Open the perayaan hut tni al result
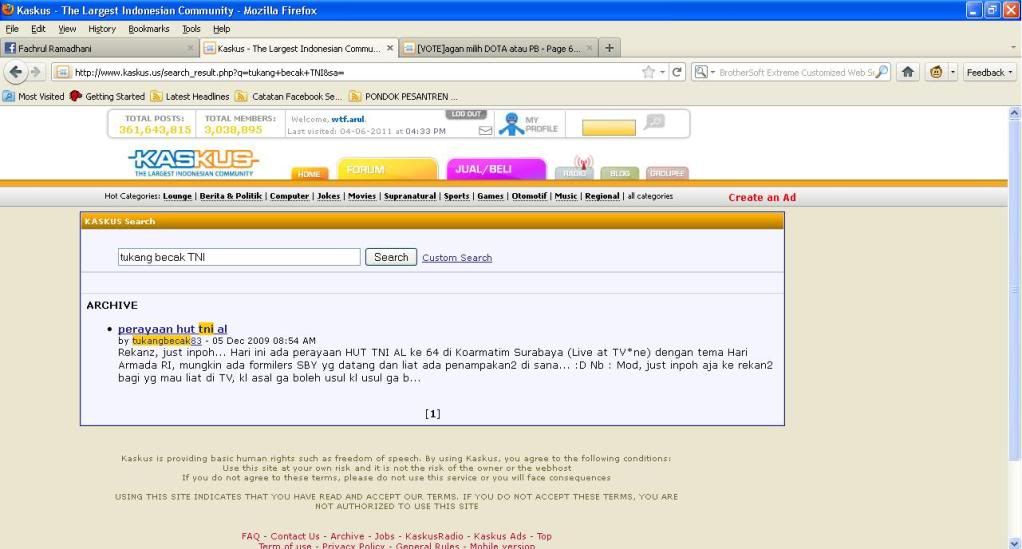Screen dimensions: 1022x549 click(x=173, y=329)
